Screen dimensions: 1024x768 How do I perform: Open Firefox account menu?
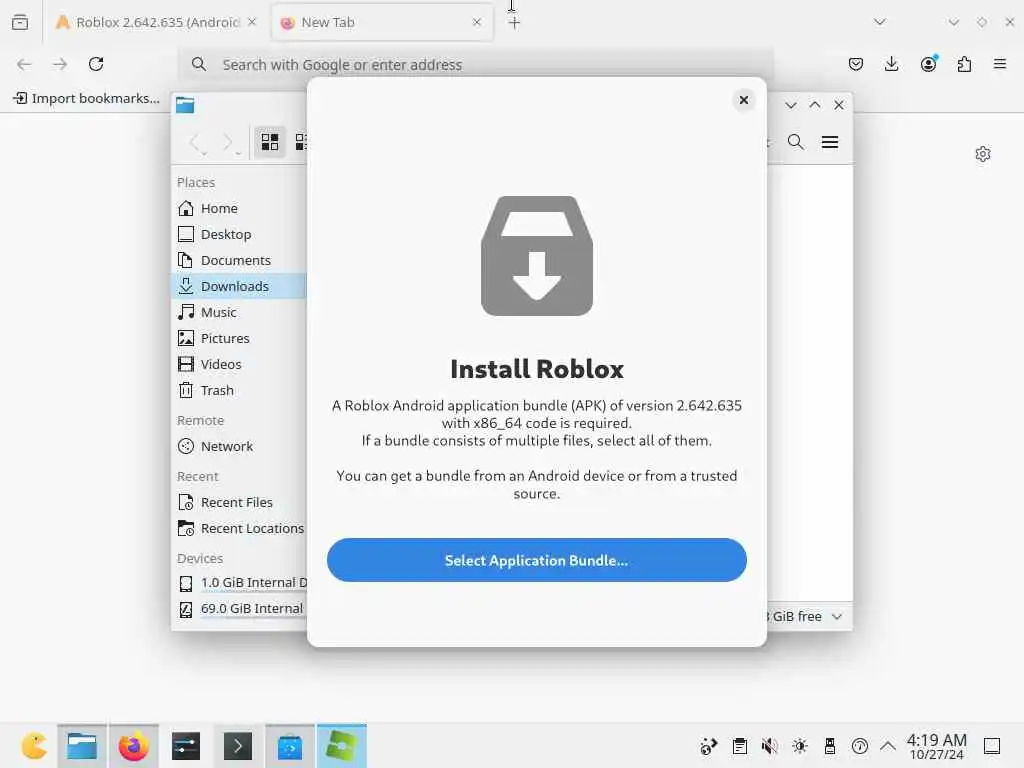pos(928,64)
